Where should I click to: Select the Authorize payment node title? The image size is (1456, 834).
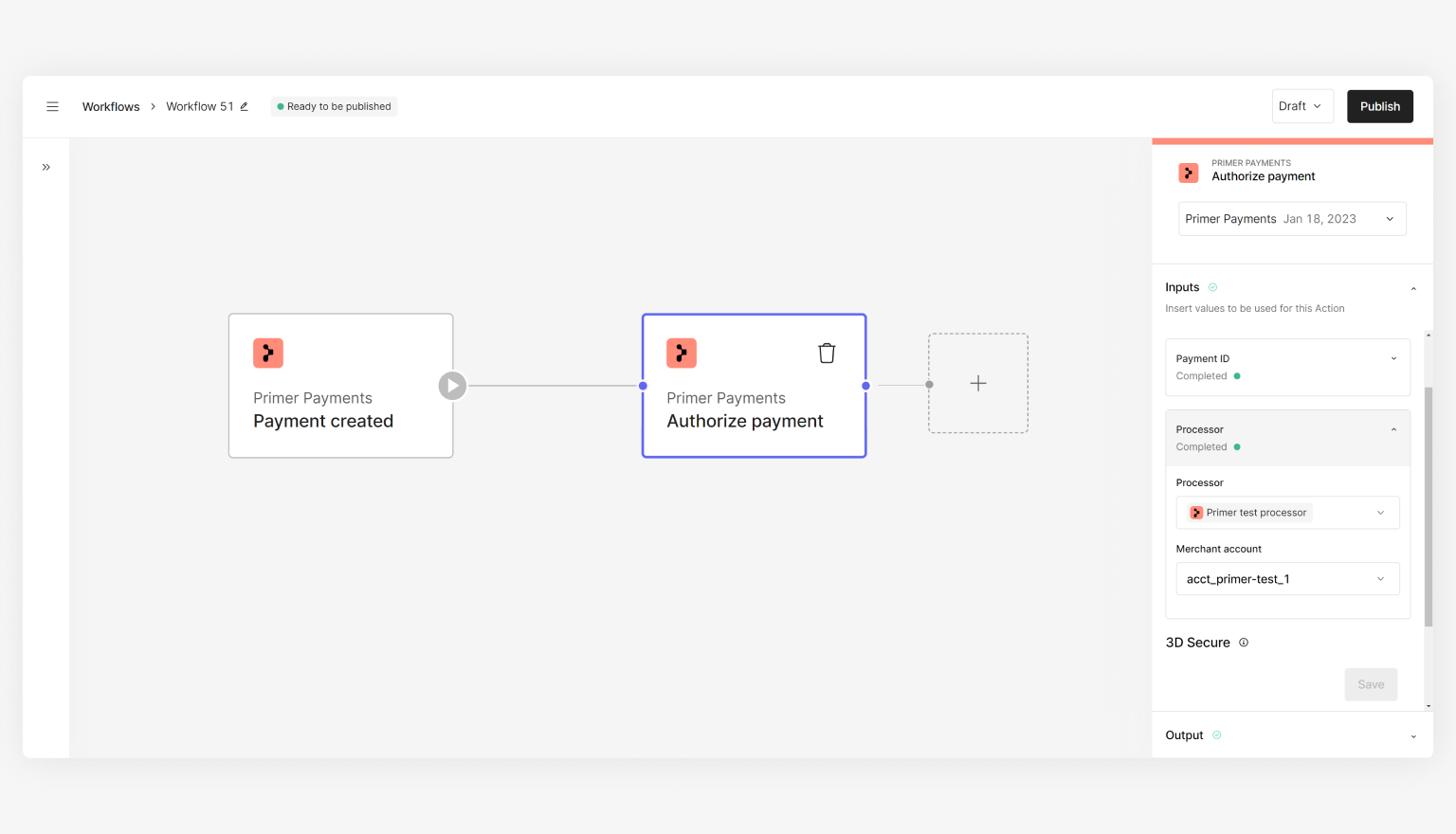point(745,421)
